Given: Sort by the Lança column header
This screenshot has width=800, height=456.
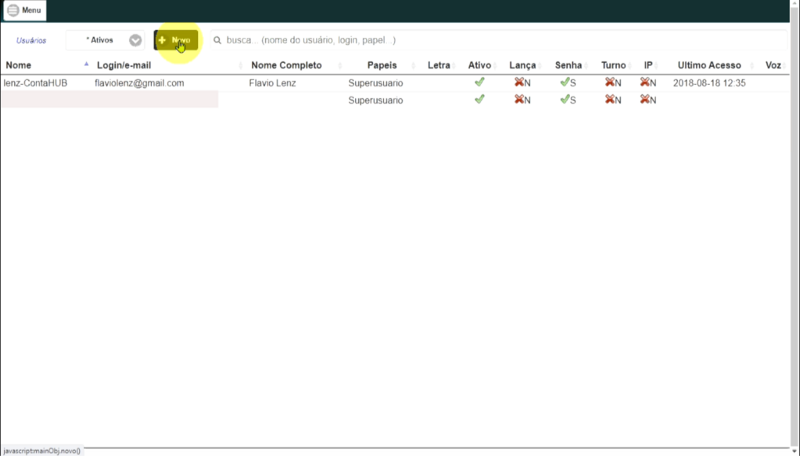Looking at the screenshot, I should click(522, 65).
